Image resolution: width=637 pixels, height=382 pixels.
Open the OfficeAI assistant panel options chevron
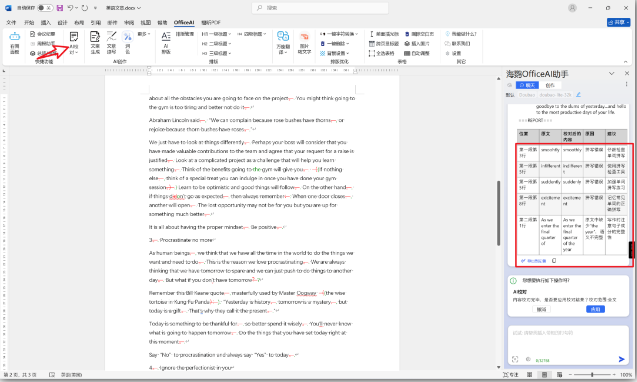611,74
